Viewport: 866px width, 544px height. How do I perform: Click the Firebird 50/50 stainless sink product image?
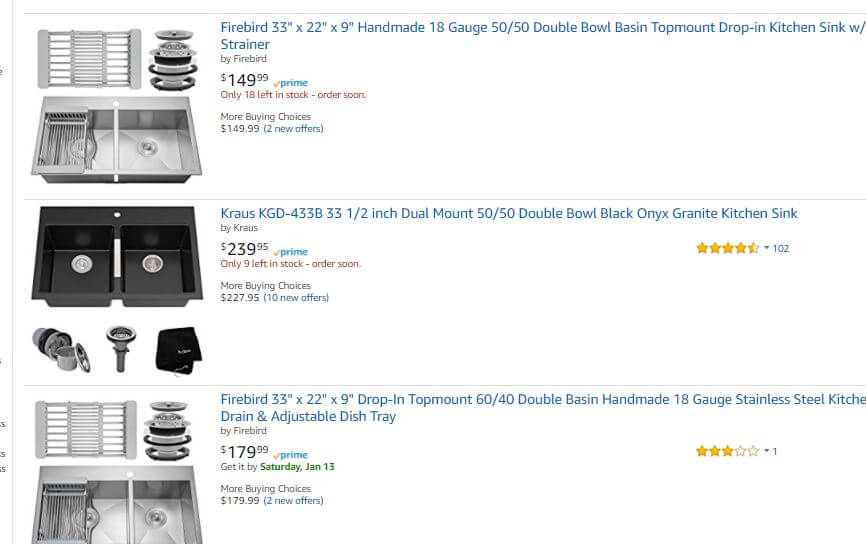point(117,105)
